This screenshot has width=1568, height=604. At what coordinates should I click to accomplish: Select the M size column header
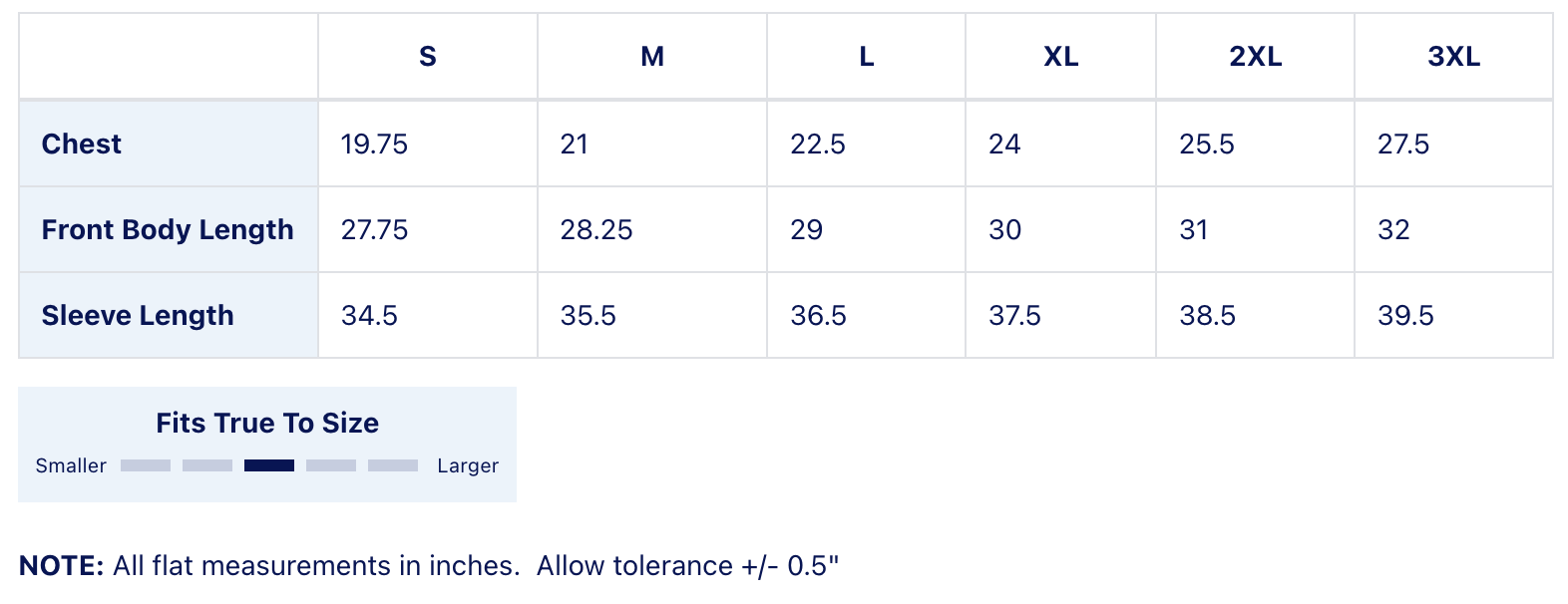click(652, 57)
